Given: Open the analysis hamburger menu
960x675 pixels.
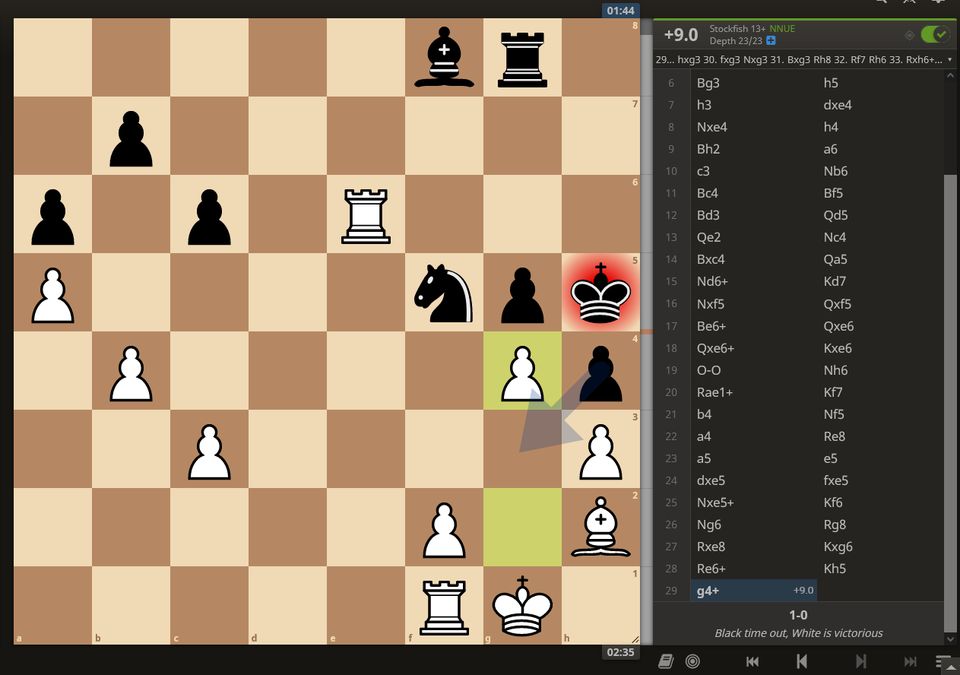Looking at the screenshot, I should tap(942, 661).
